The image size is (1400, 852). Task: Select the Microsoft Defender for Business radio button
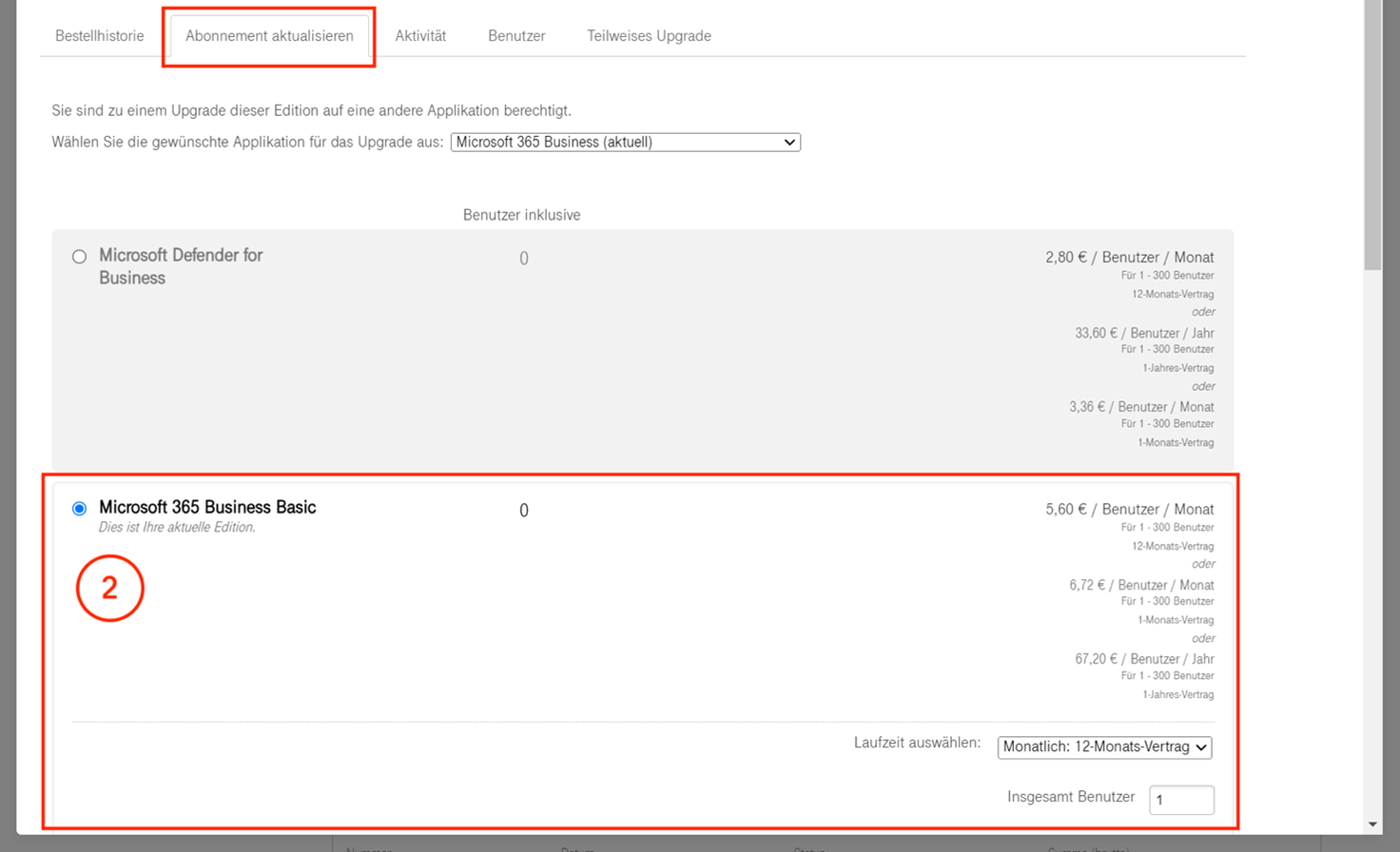[80, 257]
